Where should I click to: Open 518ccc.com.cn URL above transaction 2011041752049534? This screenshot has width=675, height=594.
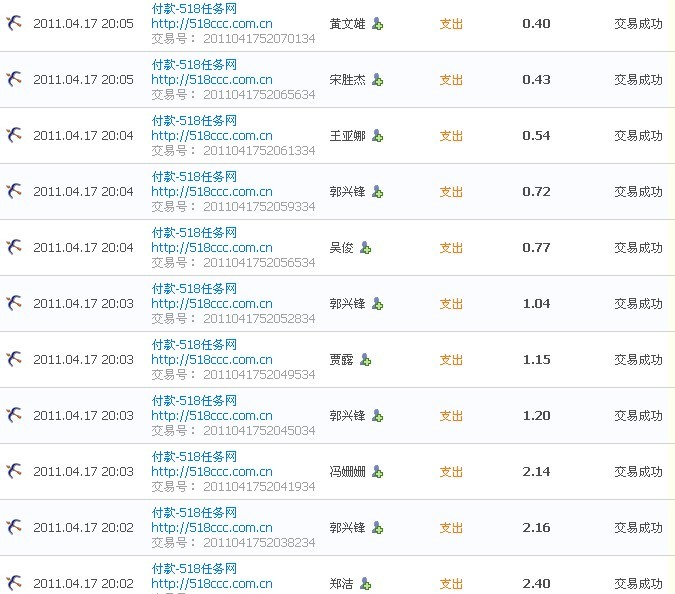pos(212,359)
